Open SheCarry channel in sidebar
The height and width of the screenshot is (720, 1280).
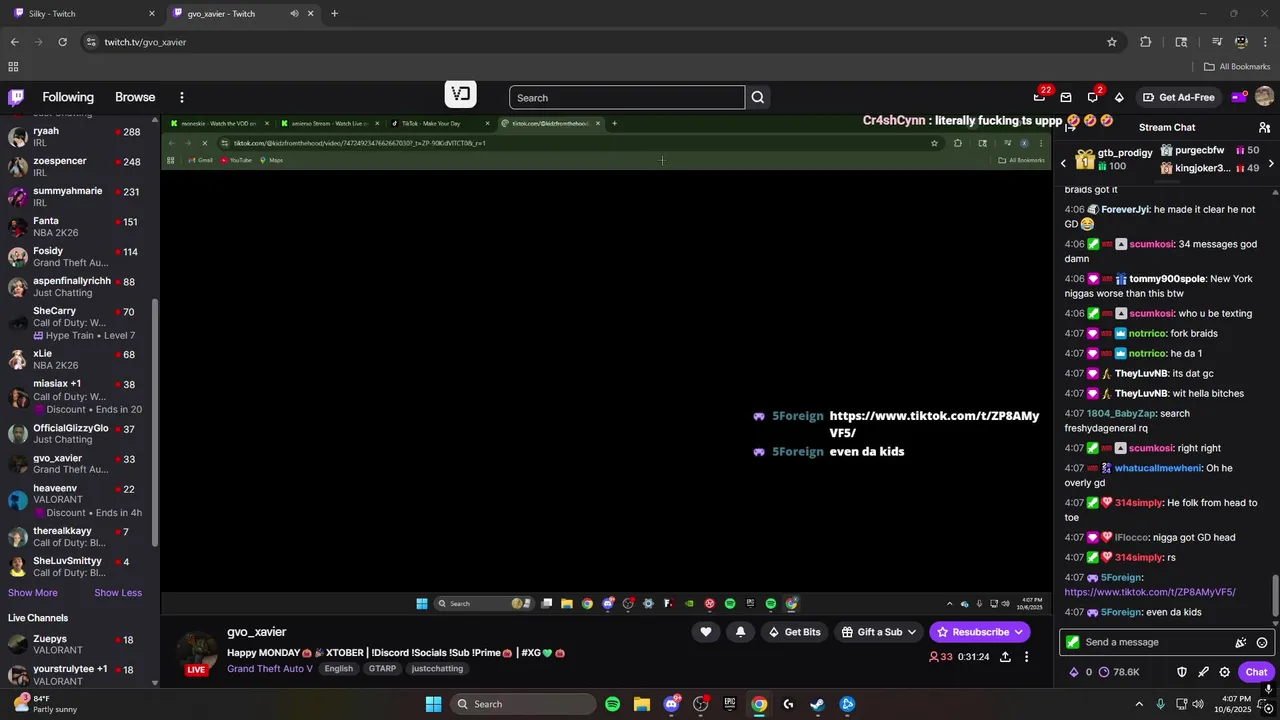[76, 323]
